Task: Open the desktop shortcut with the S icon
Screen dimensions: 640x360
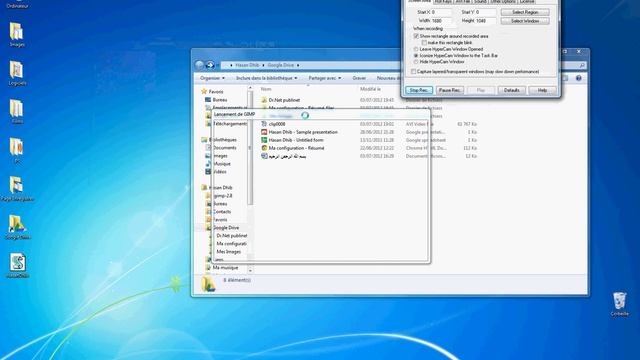Action: tap(17, 265)
